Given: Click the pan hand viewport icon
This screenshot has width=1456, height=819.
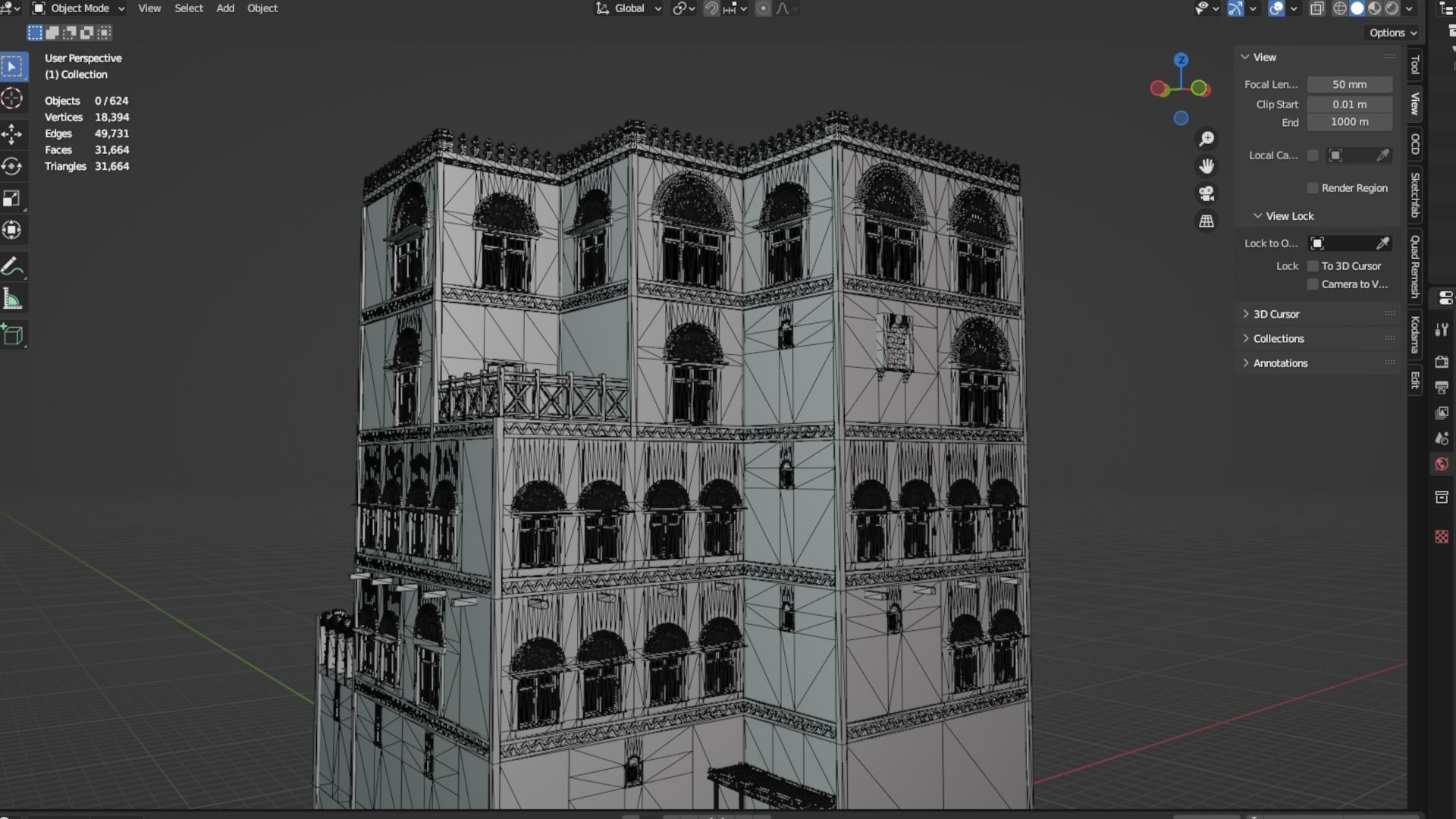Looking at the screenshot, I should coord(1207,166).
